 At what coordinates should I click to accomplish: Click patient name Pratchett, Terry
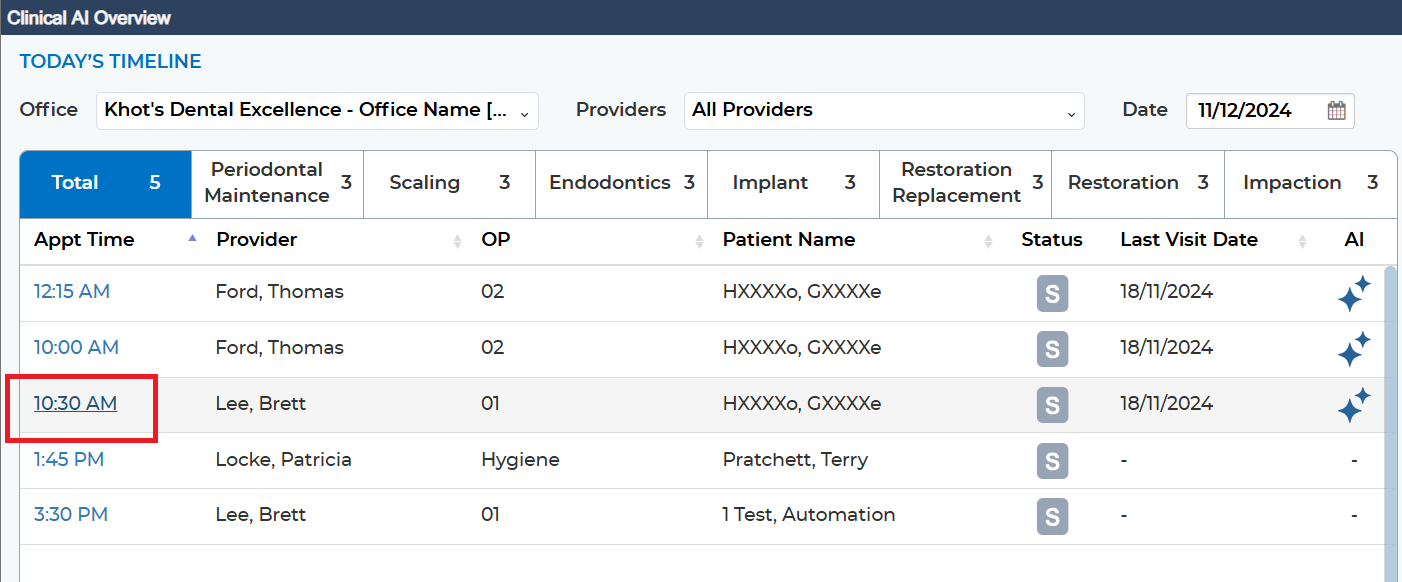tap(795, 460)
